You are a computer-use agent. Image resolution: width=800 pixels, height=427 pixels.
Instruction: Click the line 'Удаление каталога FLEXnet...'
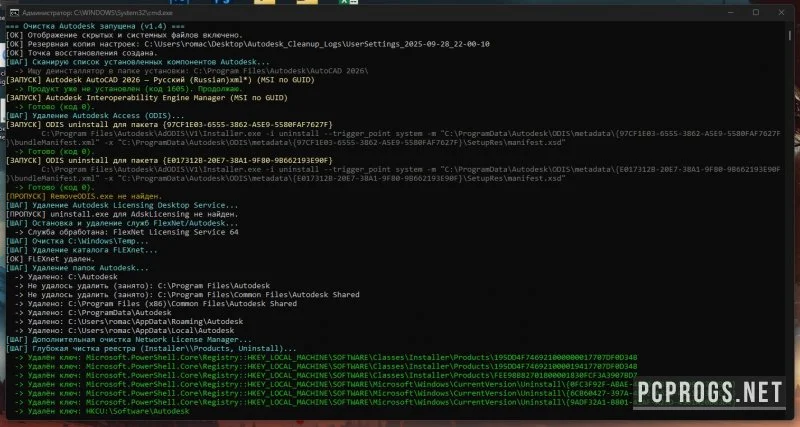point(82,250)
